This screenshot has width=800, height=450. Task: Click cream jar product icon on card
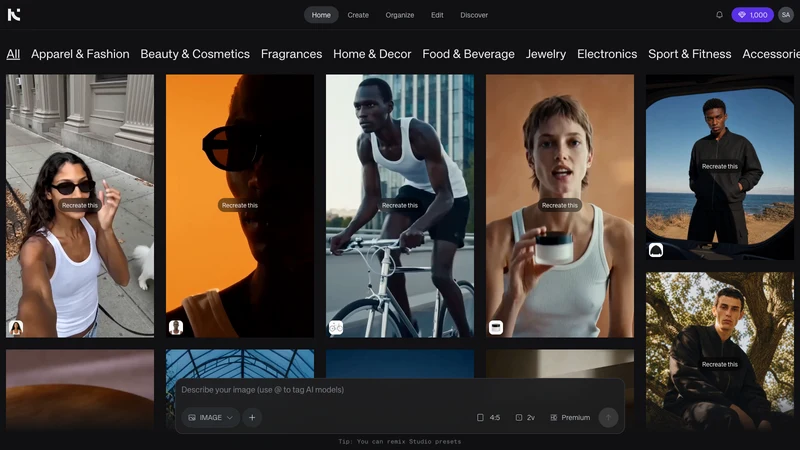[x=496, y=327]
